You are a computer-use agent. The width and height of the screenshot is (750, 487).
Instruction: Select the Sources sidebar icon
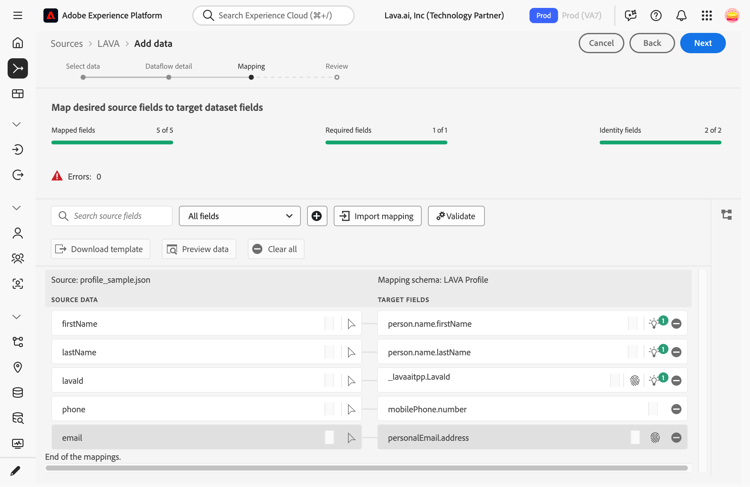pyautogui.click(x=18, y=68)
